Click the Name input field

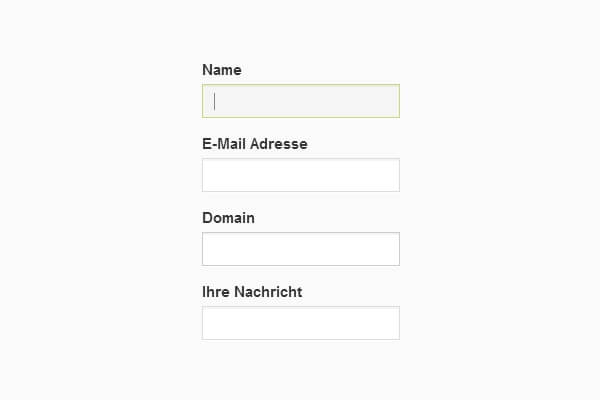[x=300, y=101]
